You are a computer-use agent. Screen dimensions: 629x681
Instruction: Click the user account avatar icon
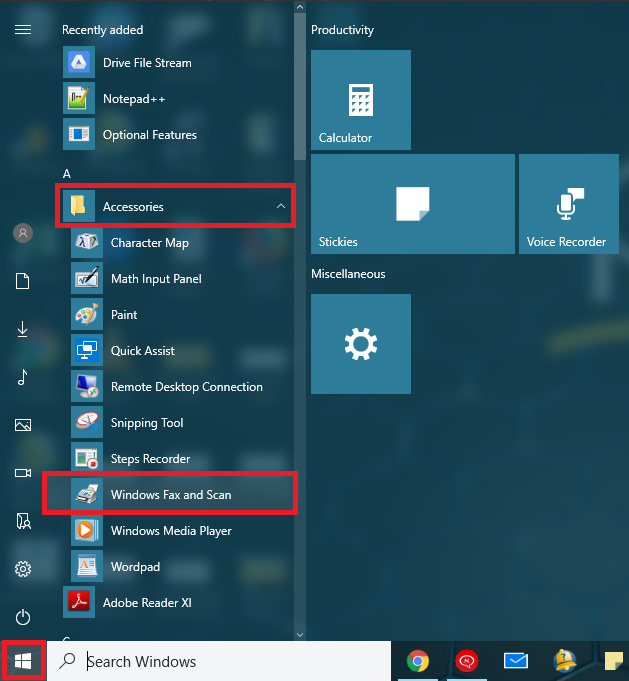(23, 233)
